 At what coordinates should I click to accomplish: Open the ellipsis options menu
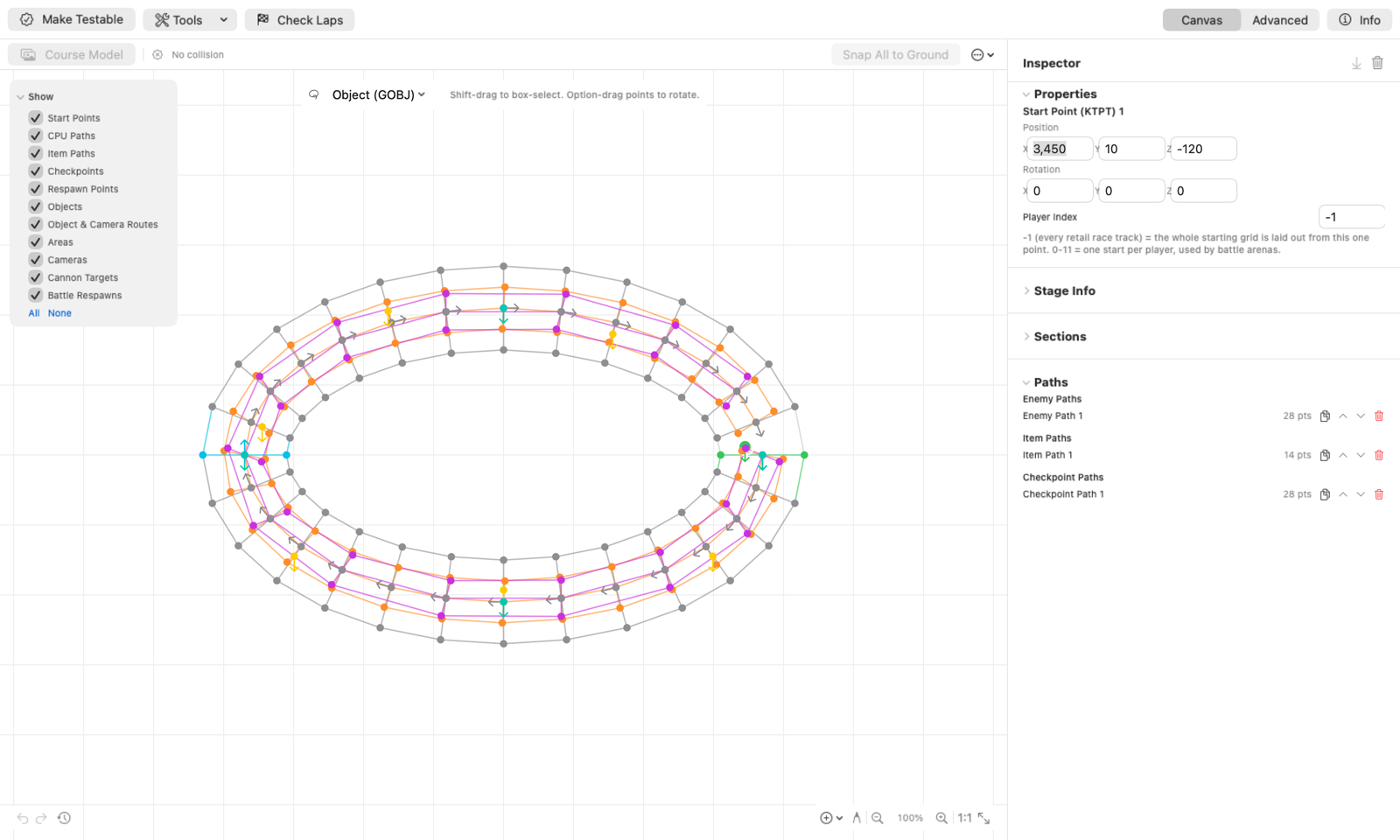click(x=983, y=54)
